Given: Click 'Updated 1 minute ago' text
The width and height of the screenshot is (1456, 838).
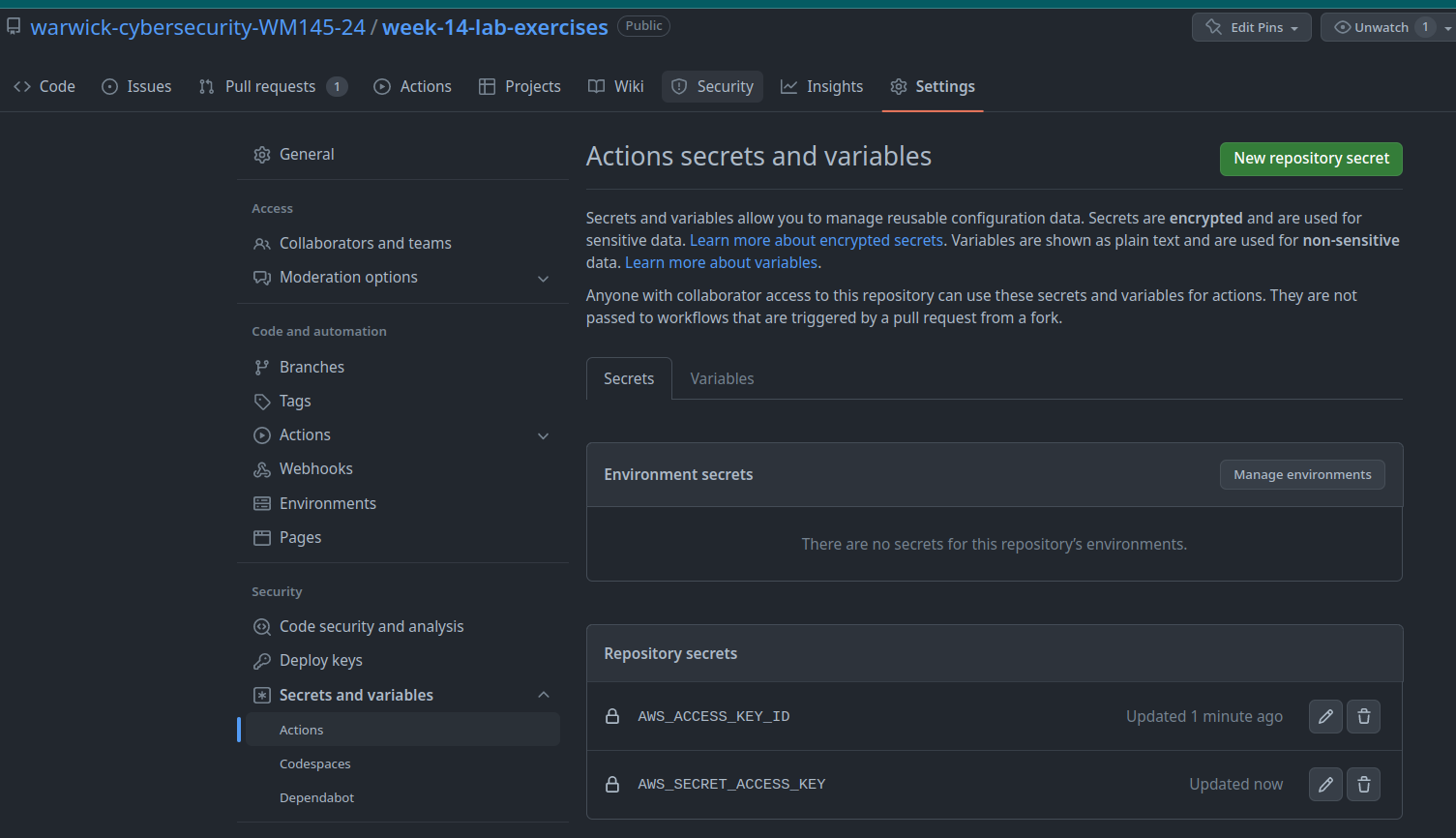Looking at the screenshot, I should [x=1204, y=716].
